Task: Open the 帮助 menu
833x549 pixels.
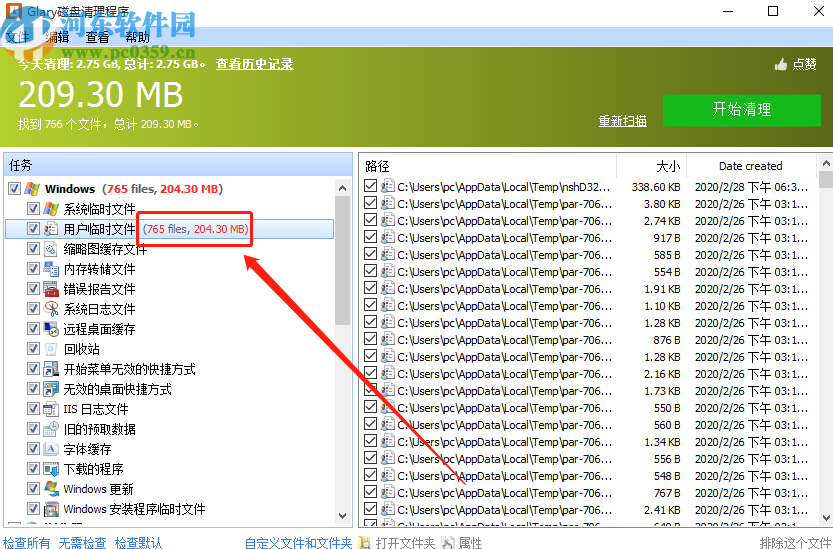Action: tap(137, 37)
